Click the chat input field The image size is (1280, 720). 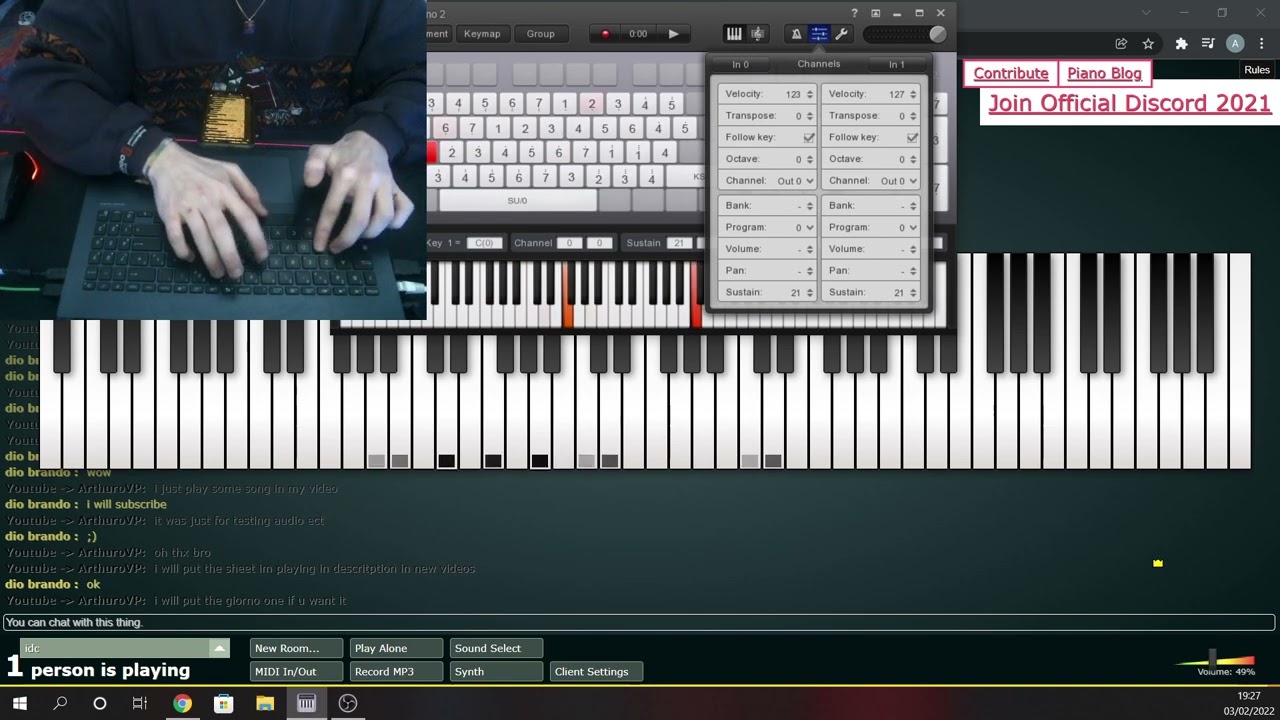pyautogui.click(x=640, y=622)
